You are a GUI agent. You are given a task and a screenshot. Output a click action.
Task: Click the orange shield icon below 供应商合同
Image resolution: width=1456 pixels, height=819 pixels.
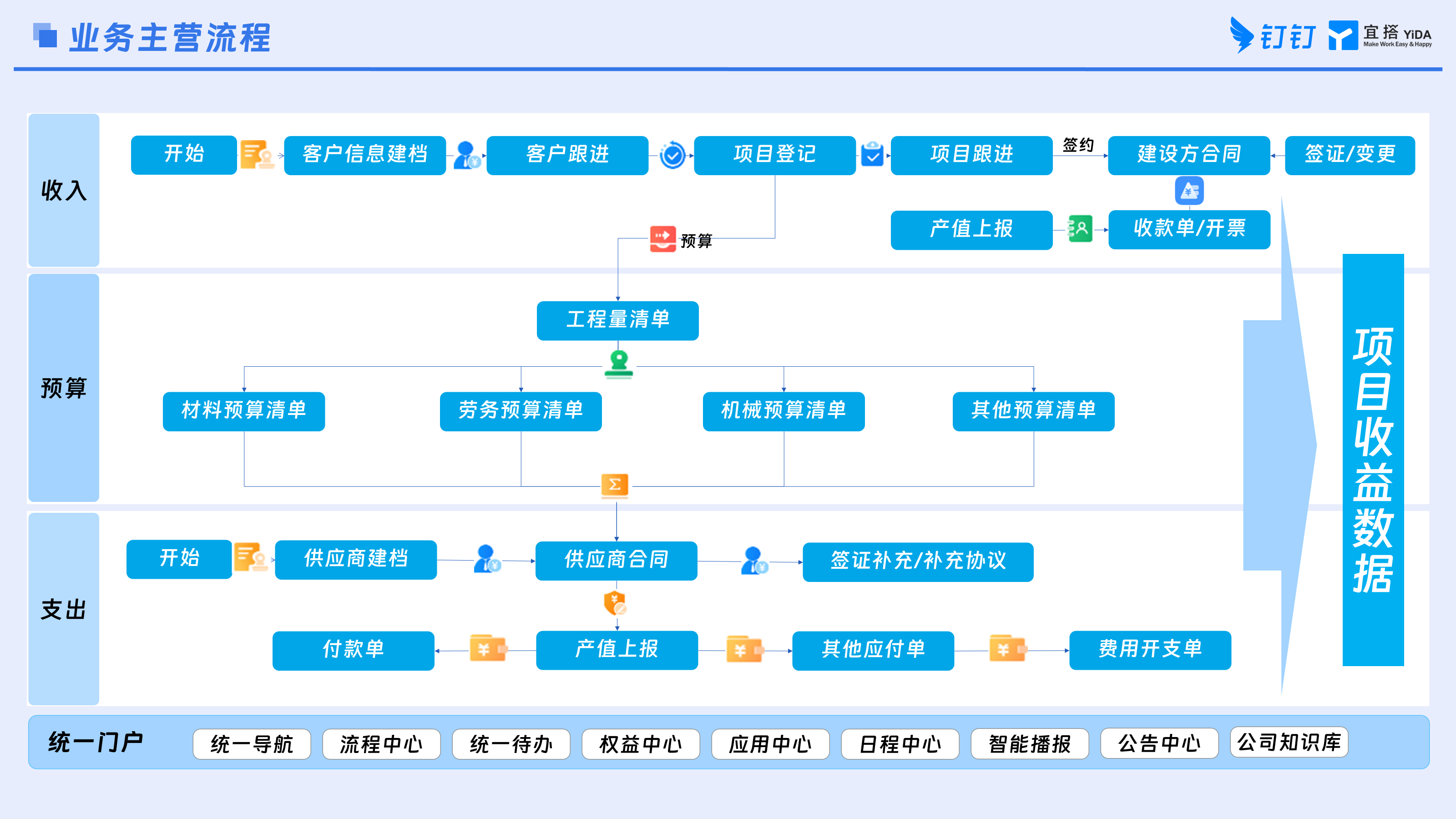pos(615,603)
